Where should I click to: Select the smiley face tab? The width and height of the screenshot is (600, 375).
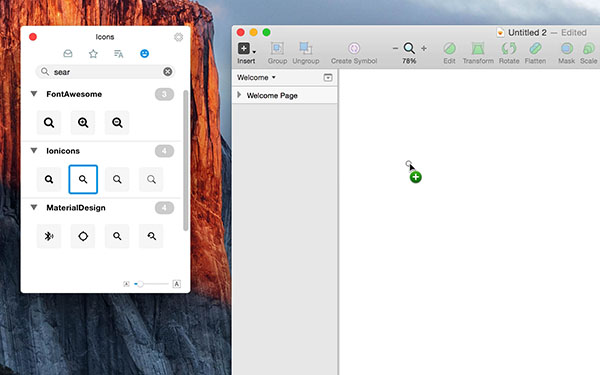tap(144, 54)
